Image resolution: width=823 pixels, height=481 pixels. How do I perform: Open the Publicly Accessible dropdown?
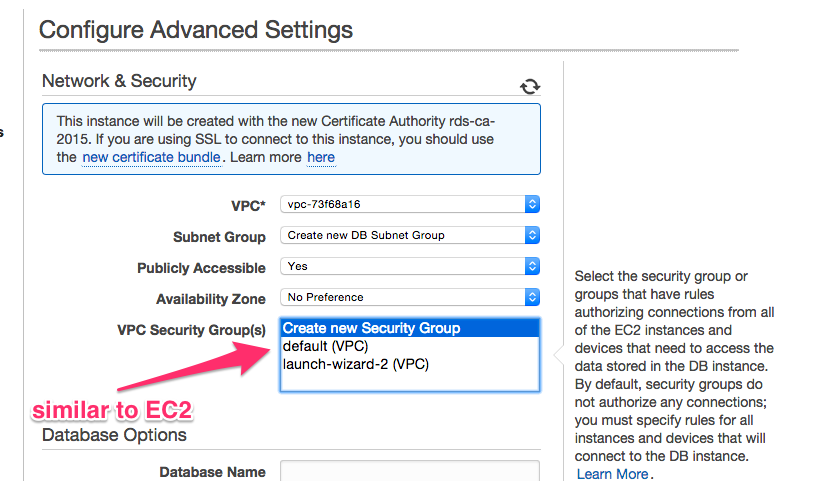[410, 266]
